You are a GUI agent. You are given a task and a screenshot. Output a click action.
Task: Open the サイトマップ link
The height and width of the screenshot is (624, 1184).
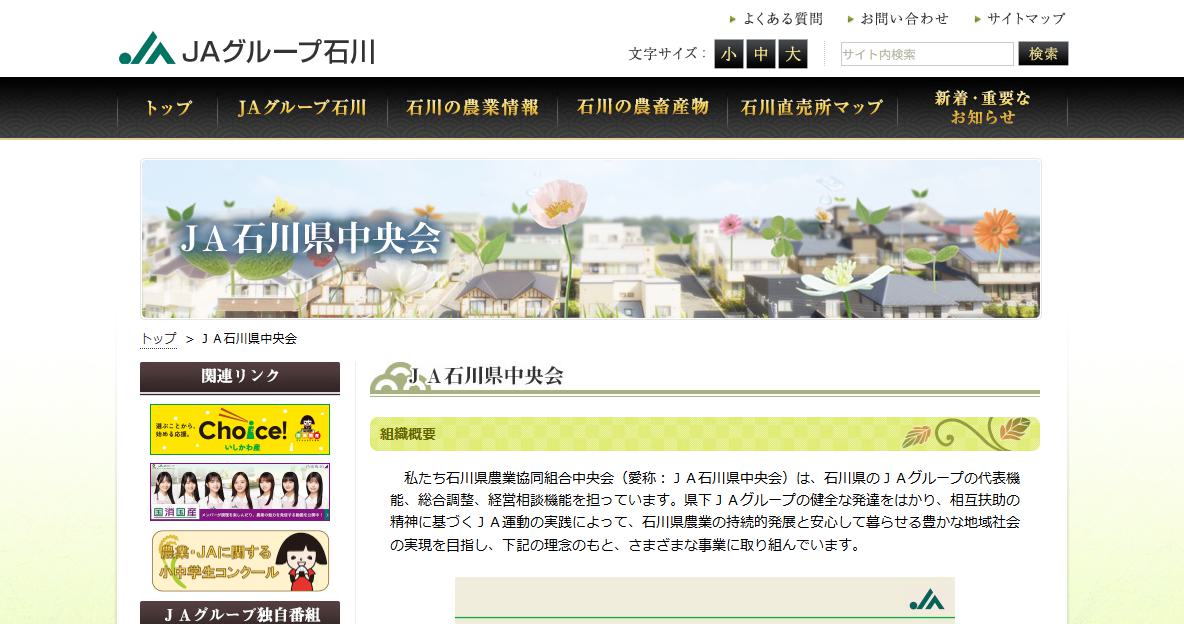[1019, 19]
